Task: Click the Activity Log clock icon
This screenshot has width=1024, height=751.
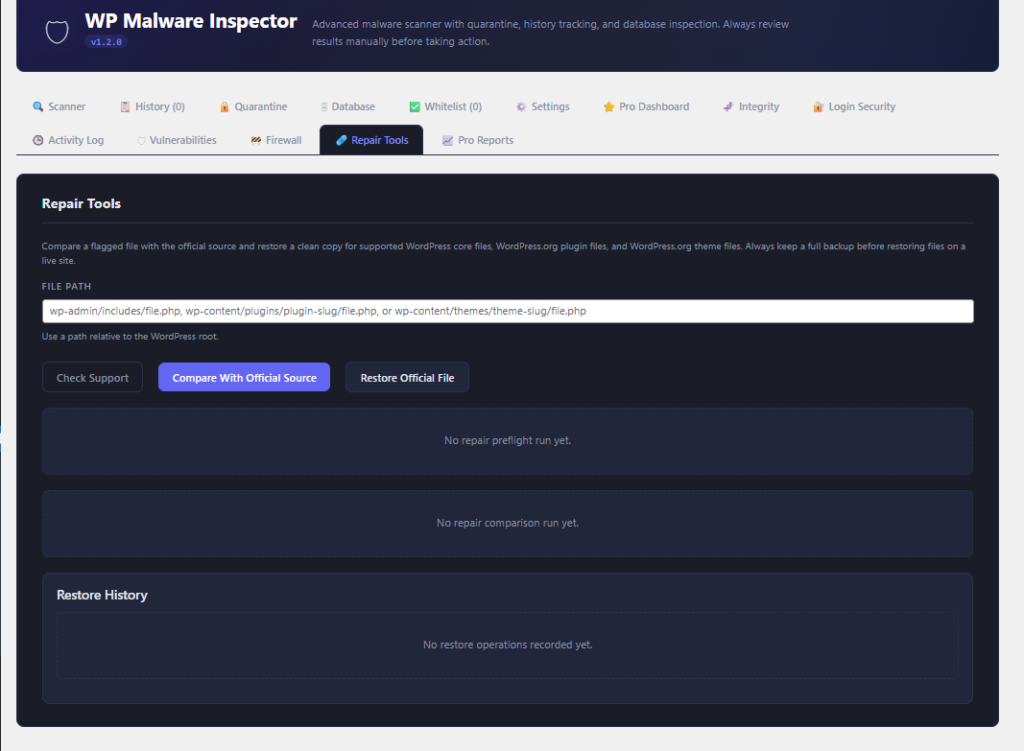Action: (x=37, y=140)
